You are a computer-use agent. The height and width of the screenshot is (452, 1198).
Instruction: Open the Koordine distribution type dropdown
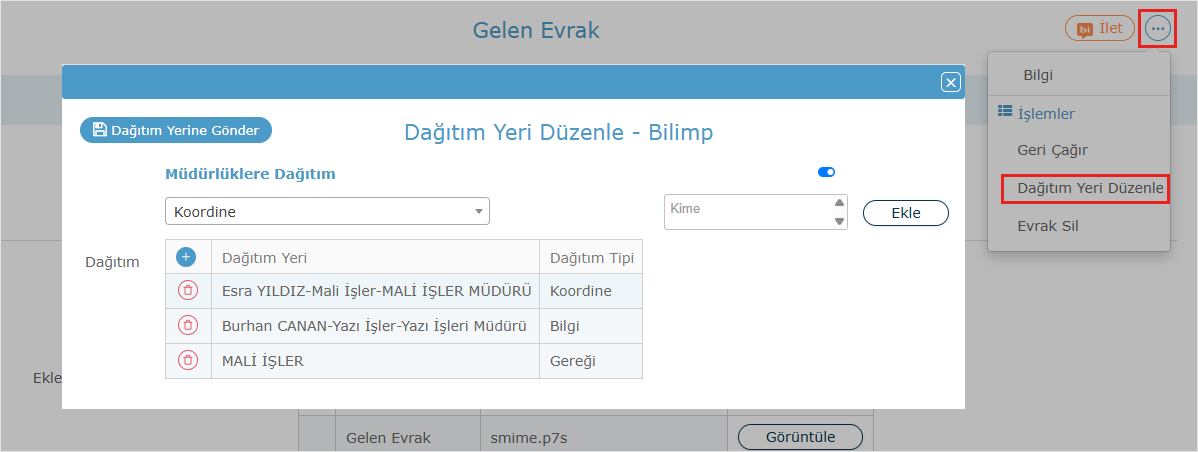(x=327, y=211)
